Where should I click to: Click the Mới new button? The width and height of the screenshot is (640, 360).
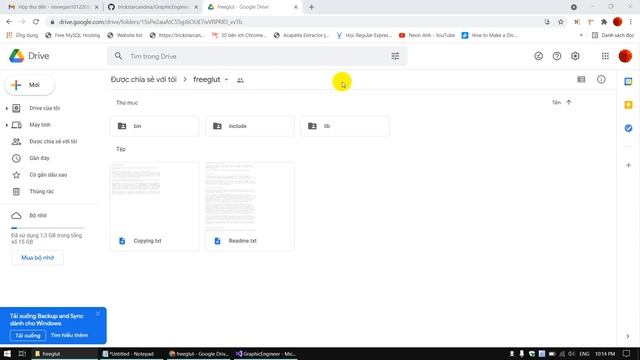[x=29, y=85]
